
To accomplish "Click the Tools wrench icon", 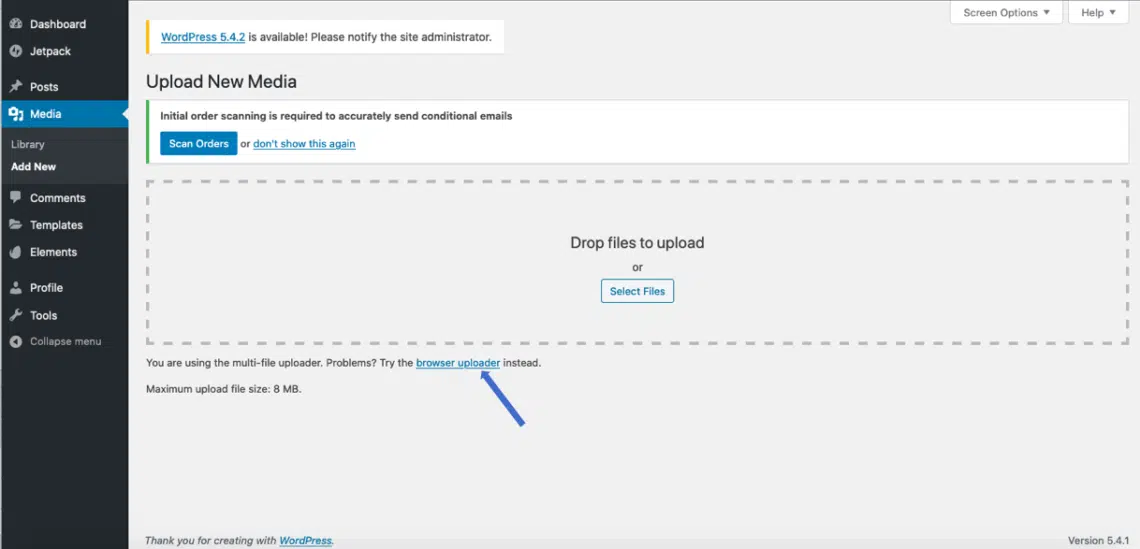I will (15, 316).
